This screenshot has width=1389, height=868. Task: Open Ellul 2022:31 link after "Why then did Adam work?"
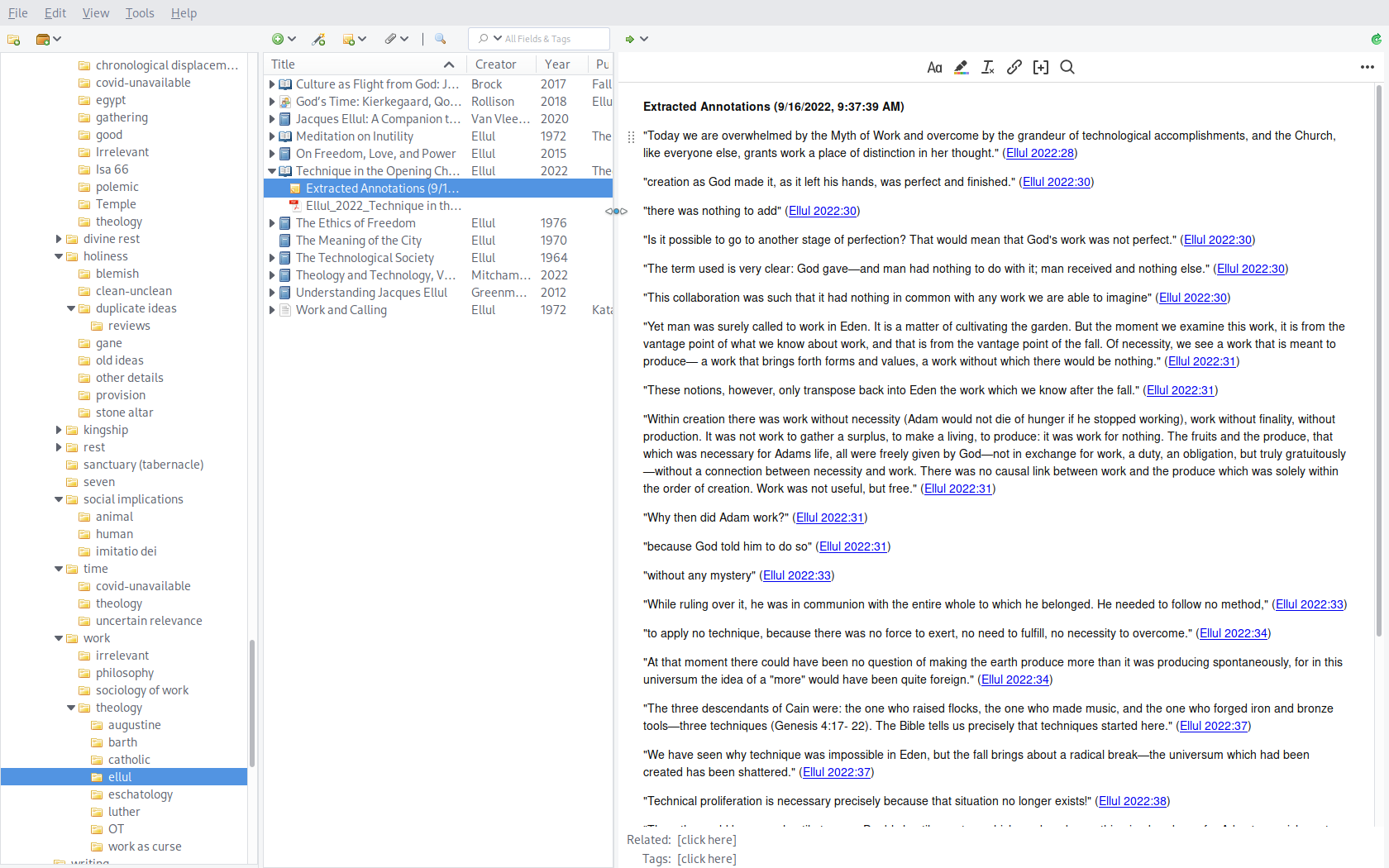(x=829, y=517)
